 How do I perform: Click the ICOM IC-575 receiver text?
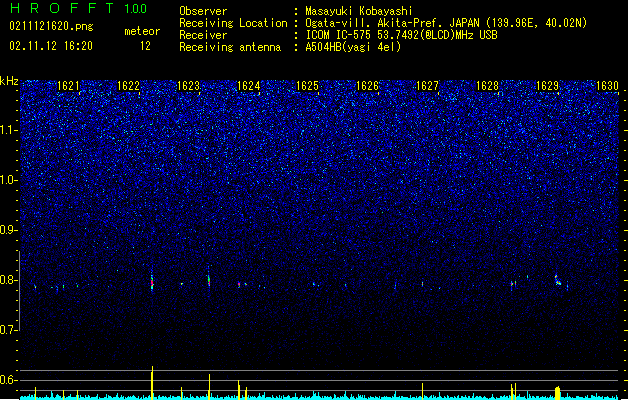point(401,35)
